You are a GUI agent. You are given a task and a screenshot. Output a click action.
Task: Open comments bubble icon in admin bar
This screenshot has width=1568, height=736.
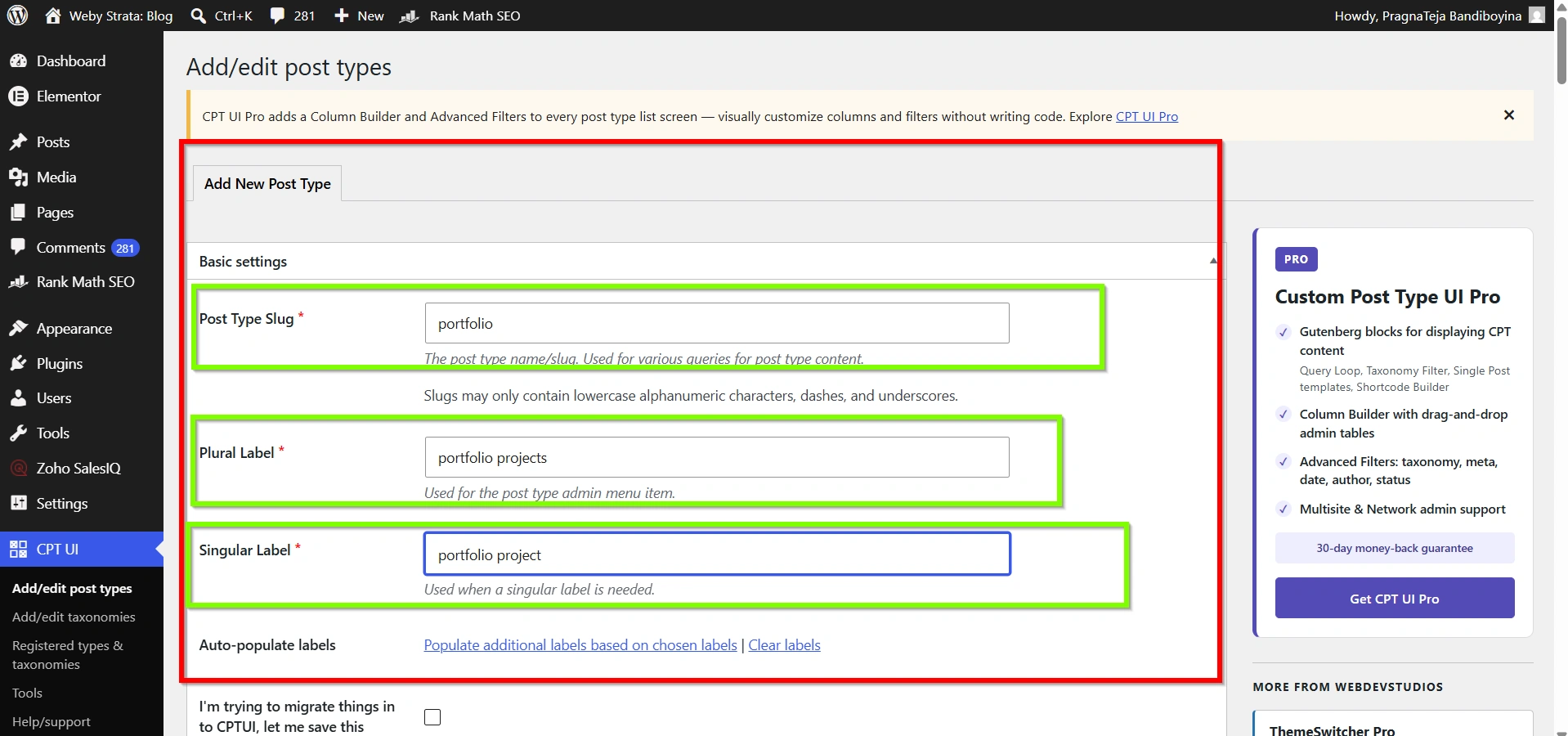(278, 16)
